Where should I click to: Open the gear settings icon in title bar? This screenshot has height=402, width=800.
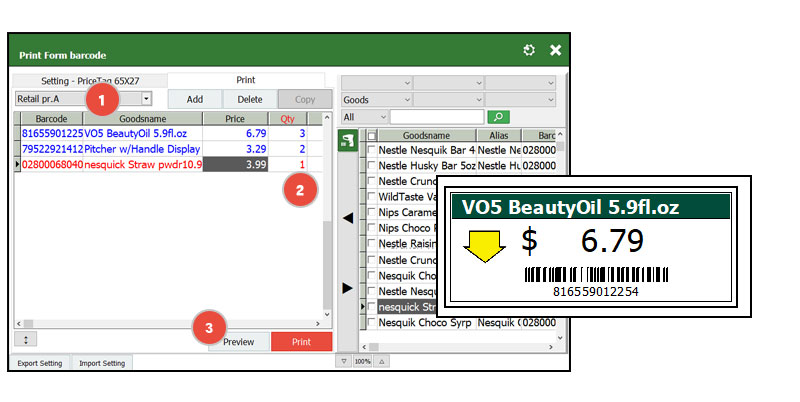pos(529,50)
